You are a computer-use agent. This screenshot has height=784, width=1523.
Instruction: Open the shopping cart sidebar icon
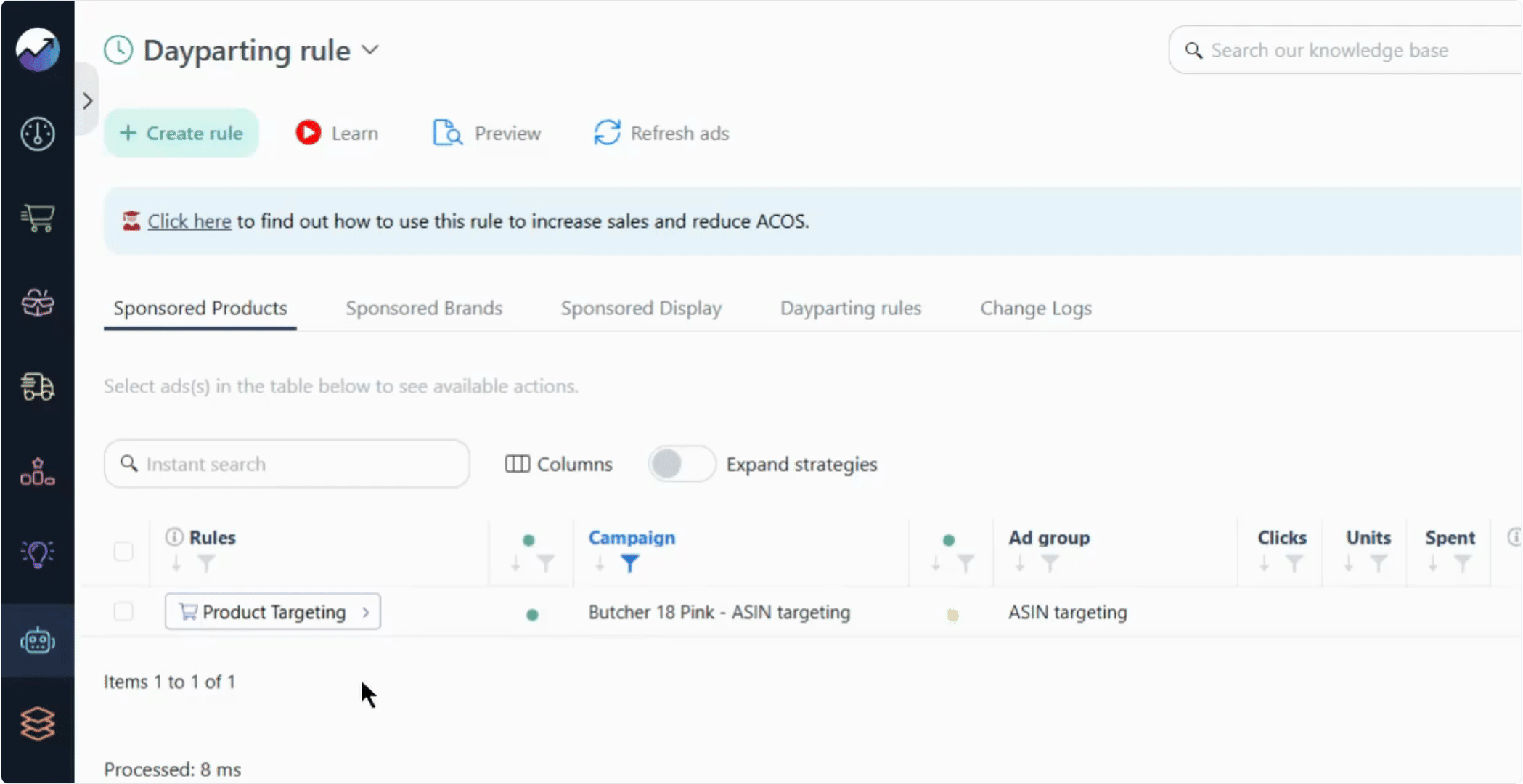(38, 218)
